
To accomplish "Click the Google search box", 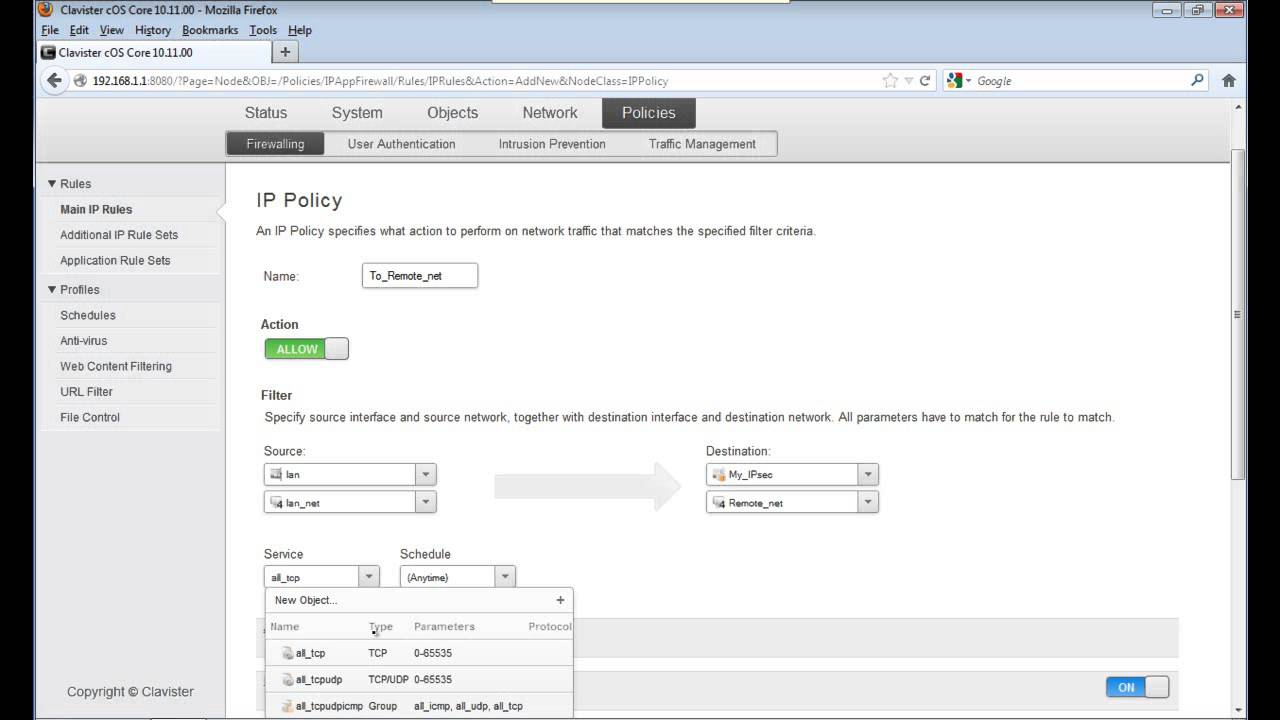I will [x=1081, y=81].
